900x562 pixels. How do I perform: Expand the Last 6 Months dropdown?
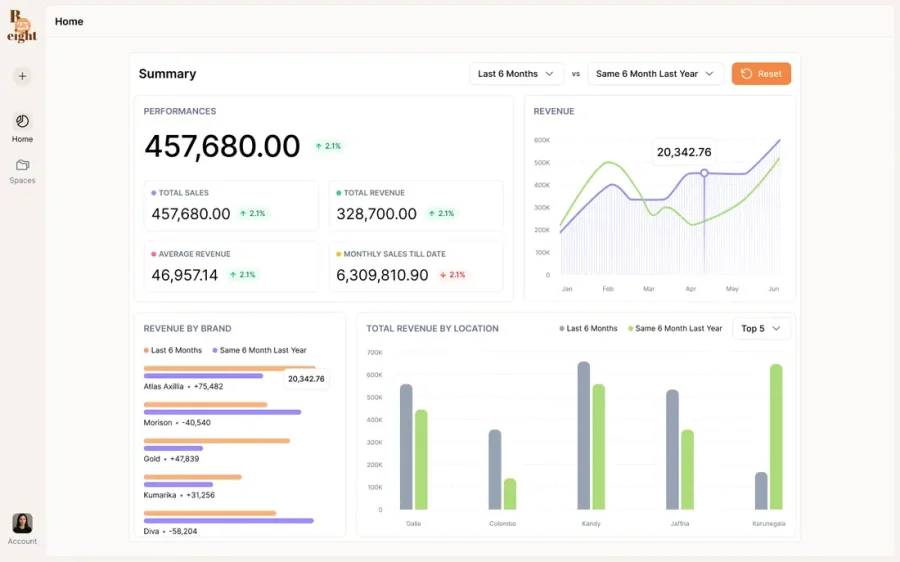point(516,73)
